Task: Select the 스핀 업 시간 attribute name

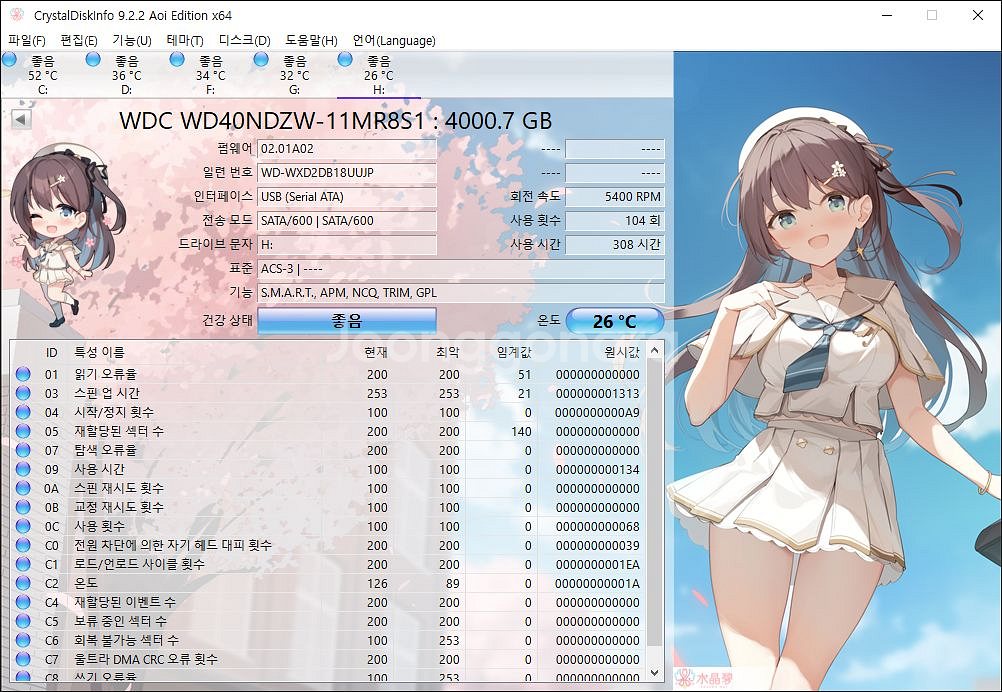Action: tap(107, 393)
